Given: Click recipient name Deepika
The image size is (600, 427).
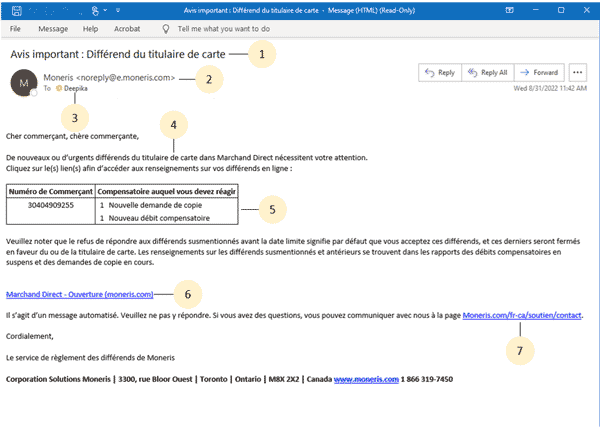Looking at the screenshot, I should pos(76,88).
